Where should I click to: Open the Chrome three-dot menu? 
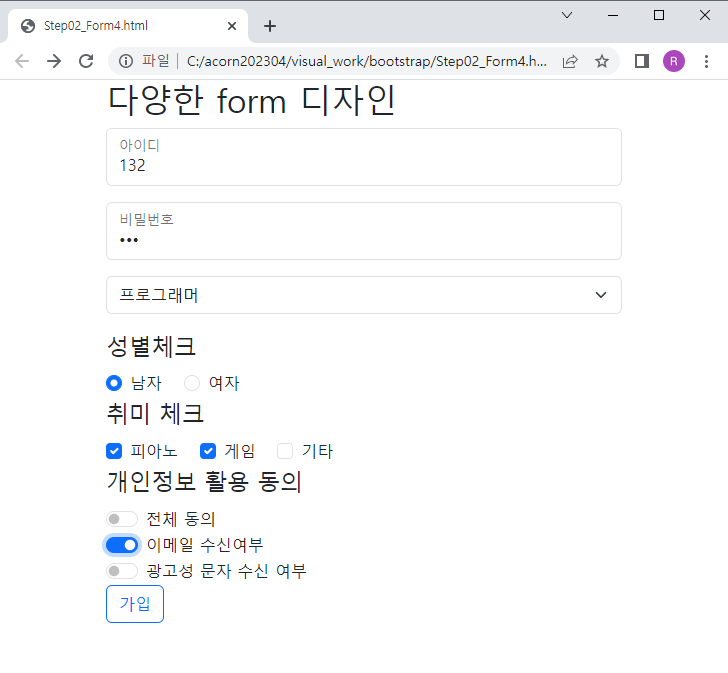706,61
